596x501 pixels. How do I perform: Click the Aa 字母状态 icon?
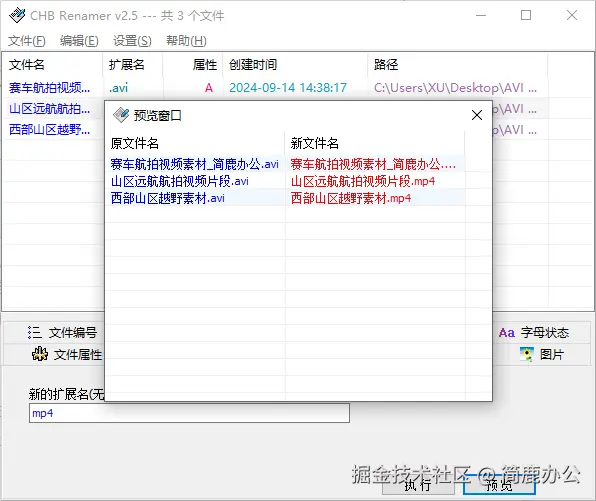pyautogui.click(x=507, y=333)
